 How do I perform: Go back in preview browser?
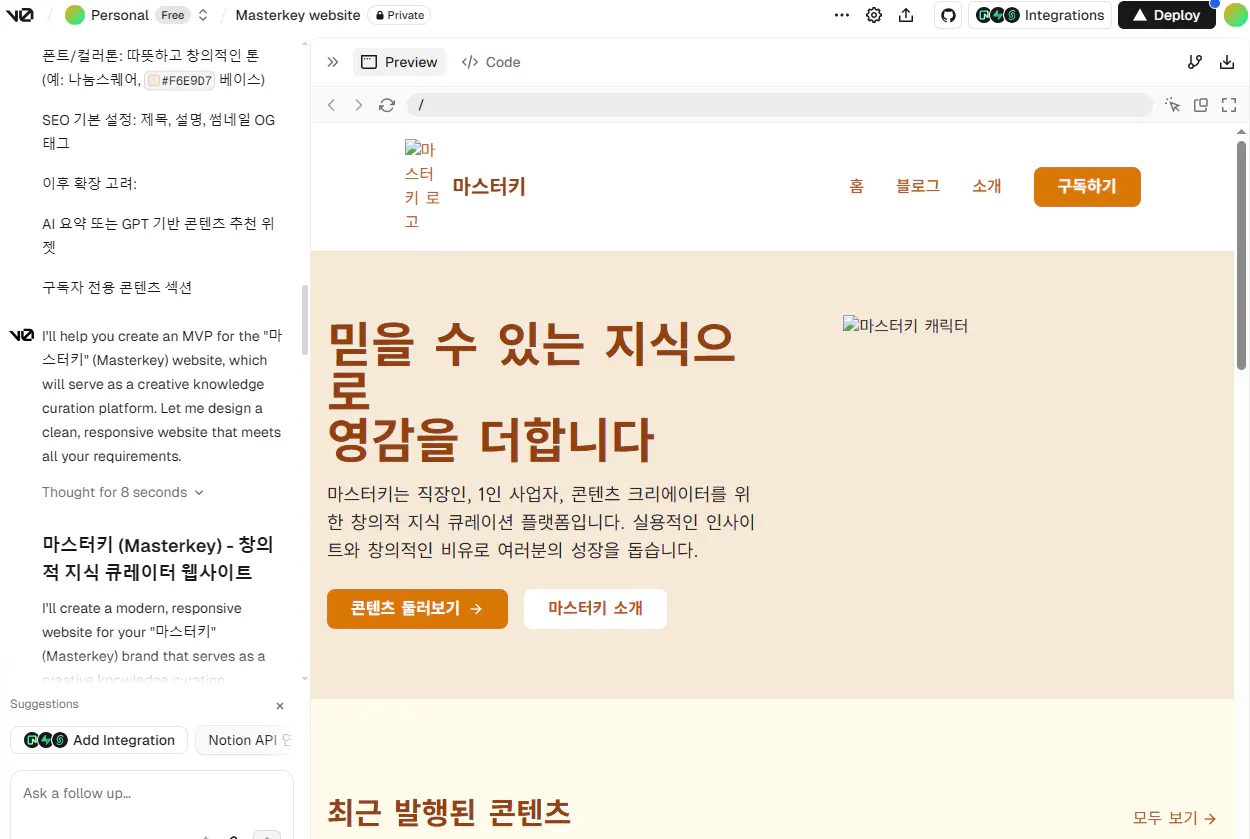tap(332, 105)
